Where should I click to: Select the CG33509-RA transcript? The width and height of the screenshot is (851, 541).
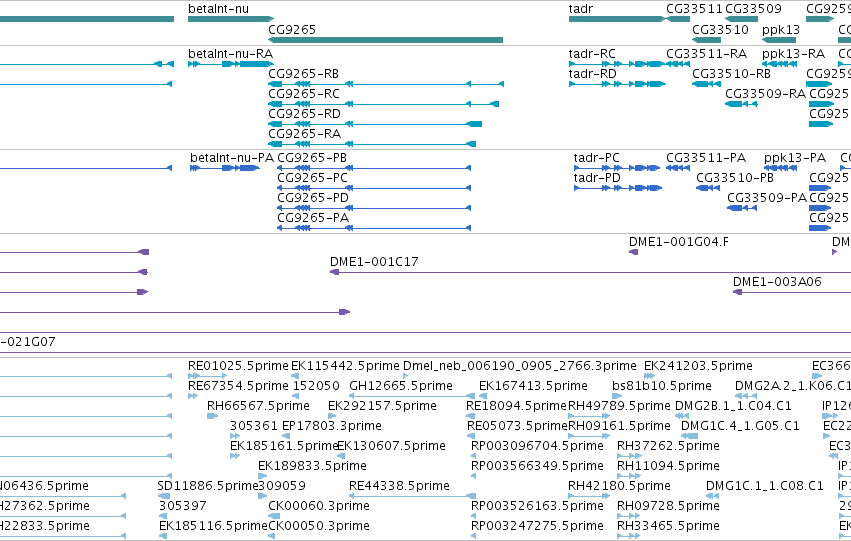coord(741,104)
